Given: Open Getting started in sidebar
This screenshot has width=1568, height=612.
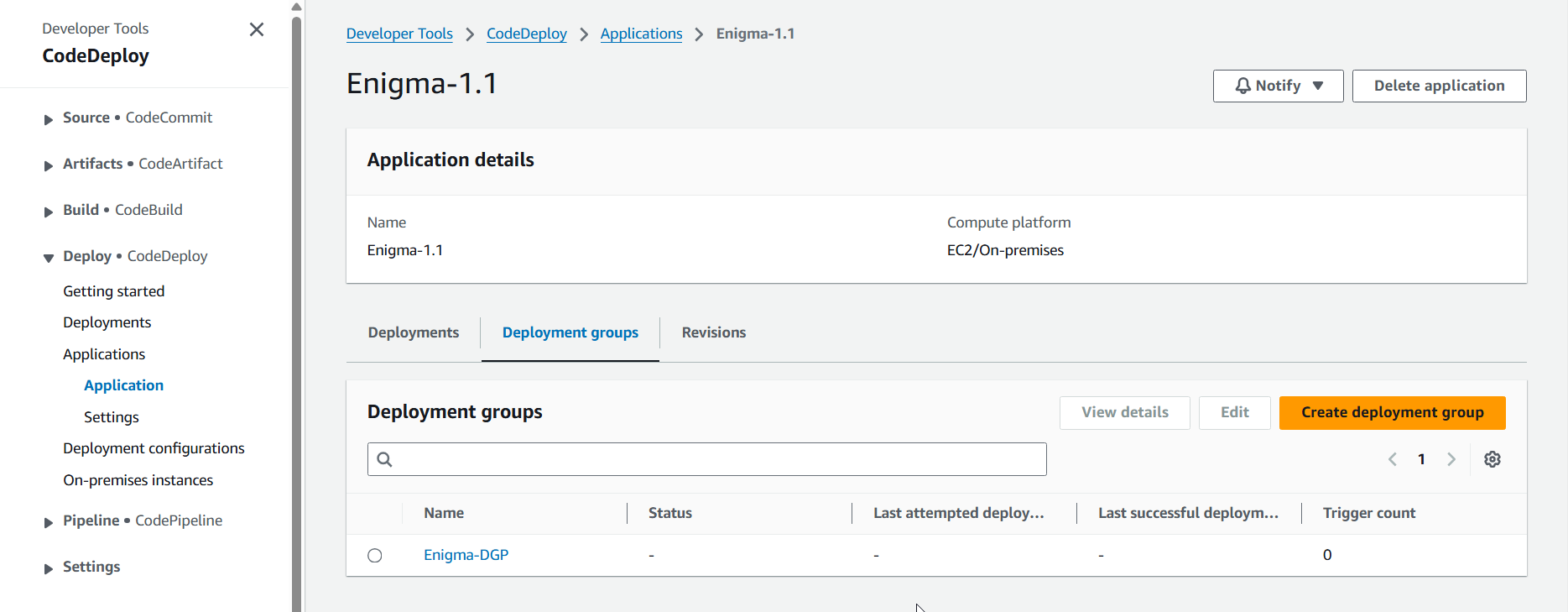Looking at the screenshot, I should [114, 291].
